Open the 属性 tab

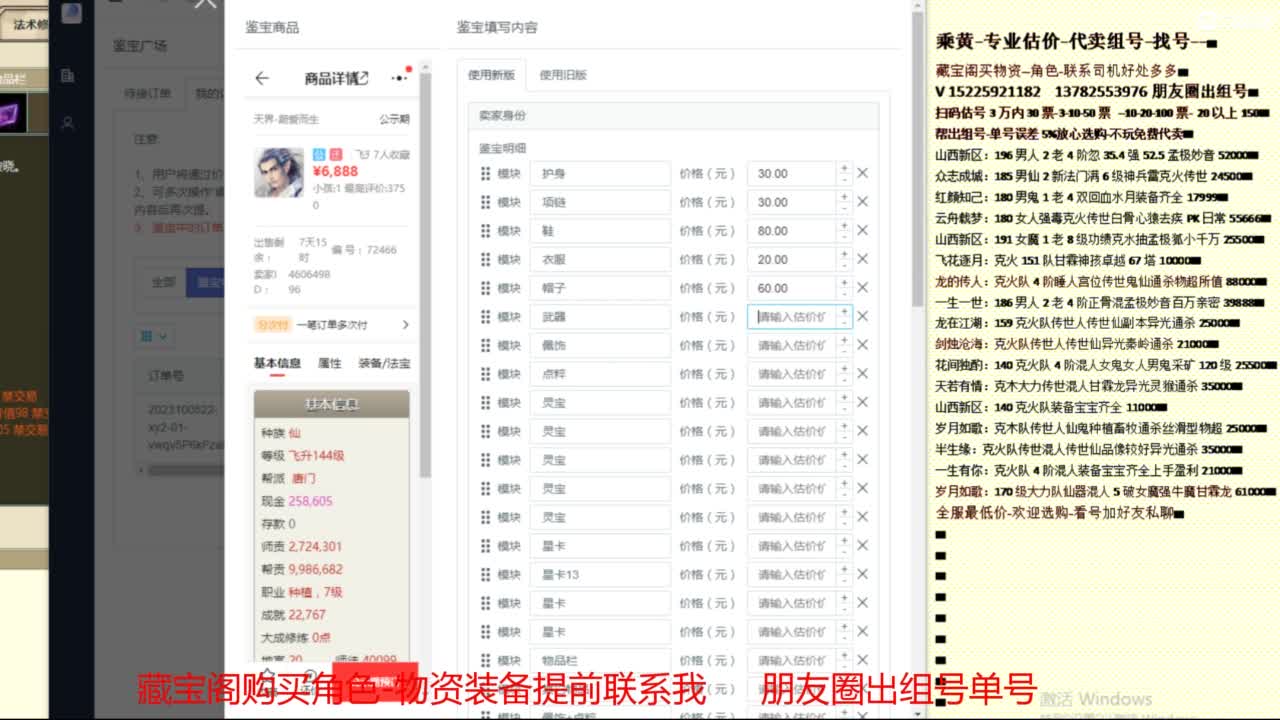(x=329, y=363)
